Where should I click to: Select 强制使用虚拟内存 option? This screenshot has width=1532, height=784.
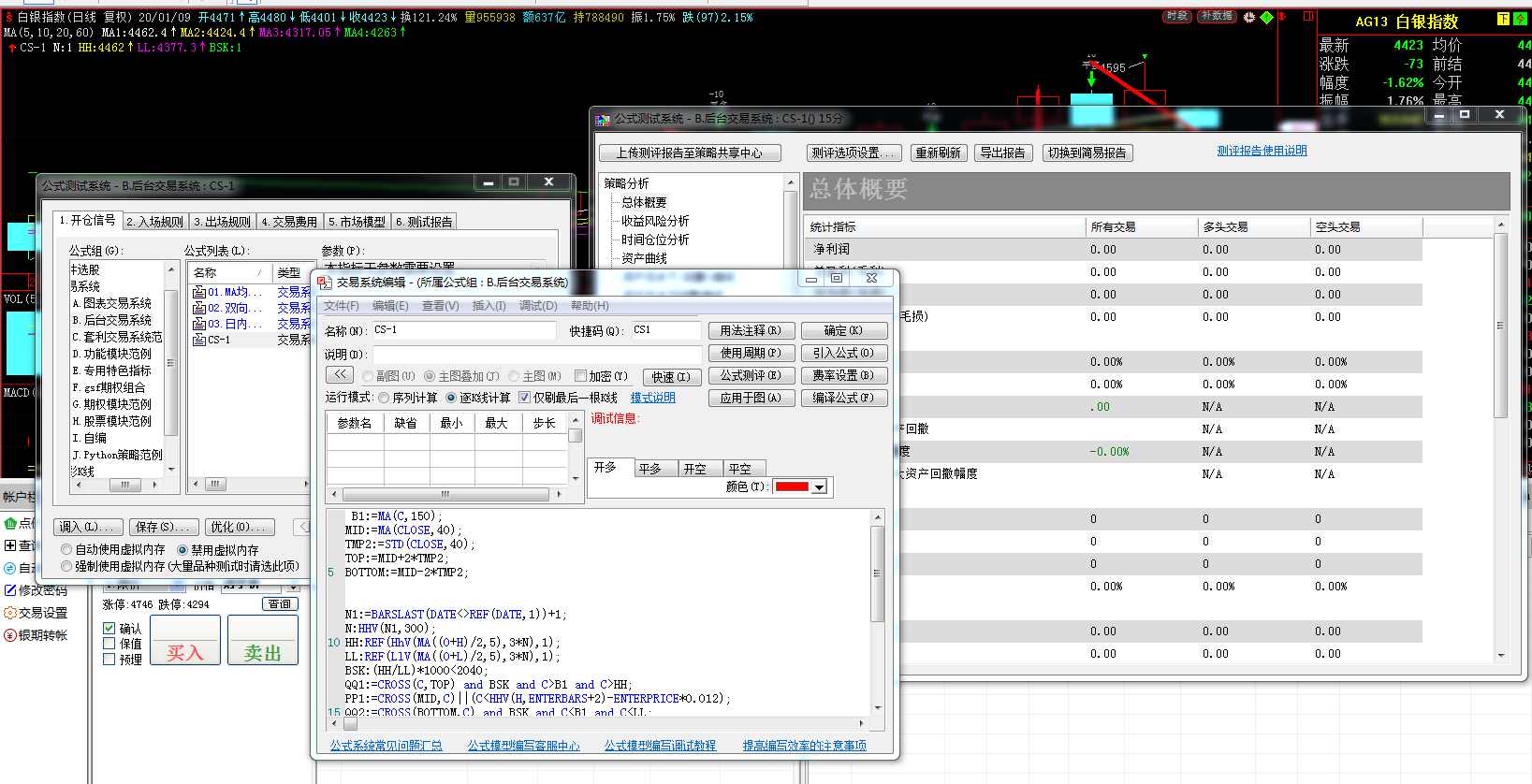pyautogui.click(x=66, y=566)
